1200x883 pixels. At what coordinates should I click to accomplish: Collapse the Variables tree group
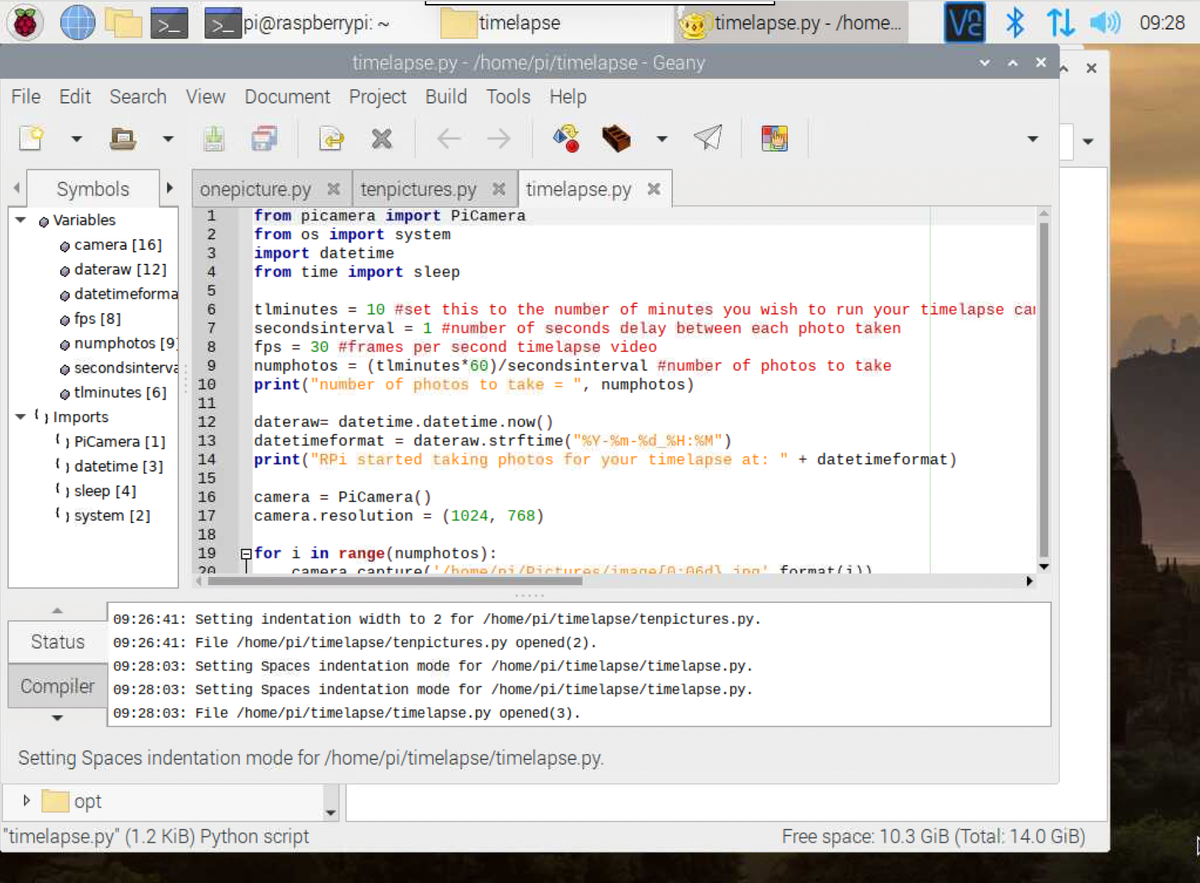[20, 220]
